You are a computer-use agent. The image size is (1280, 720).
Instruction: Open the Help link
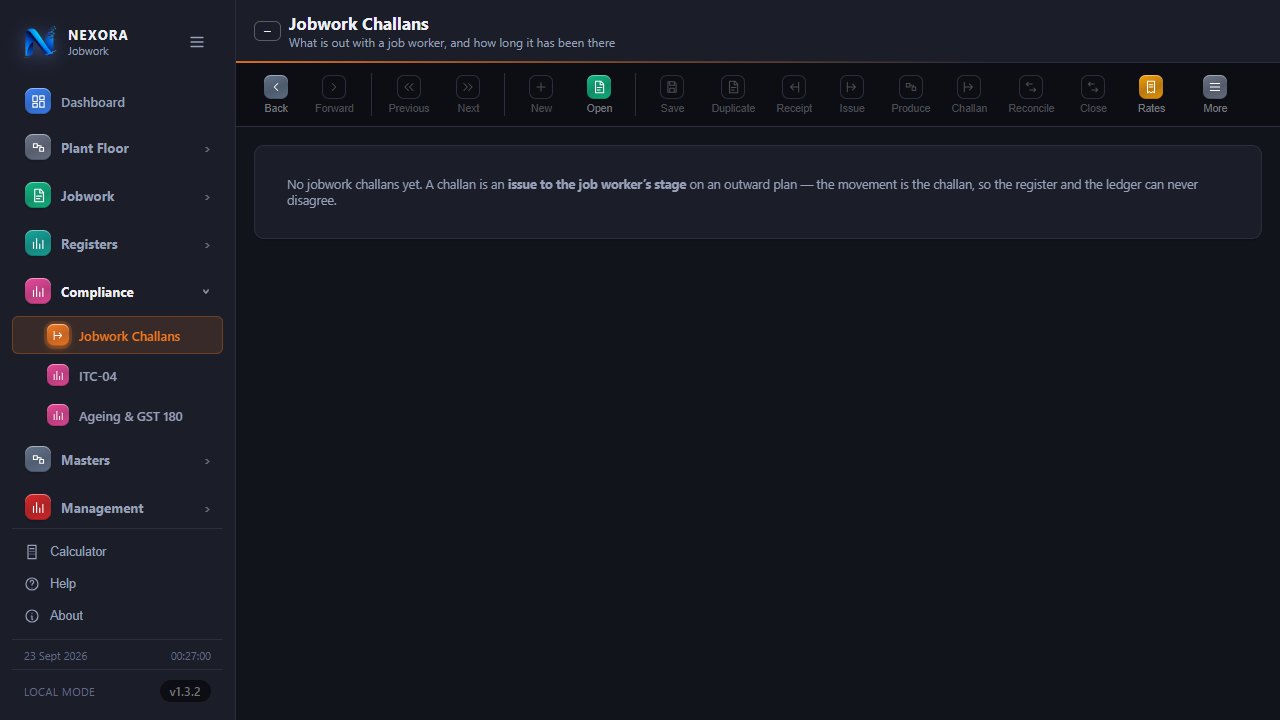click(117, 583)
